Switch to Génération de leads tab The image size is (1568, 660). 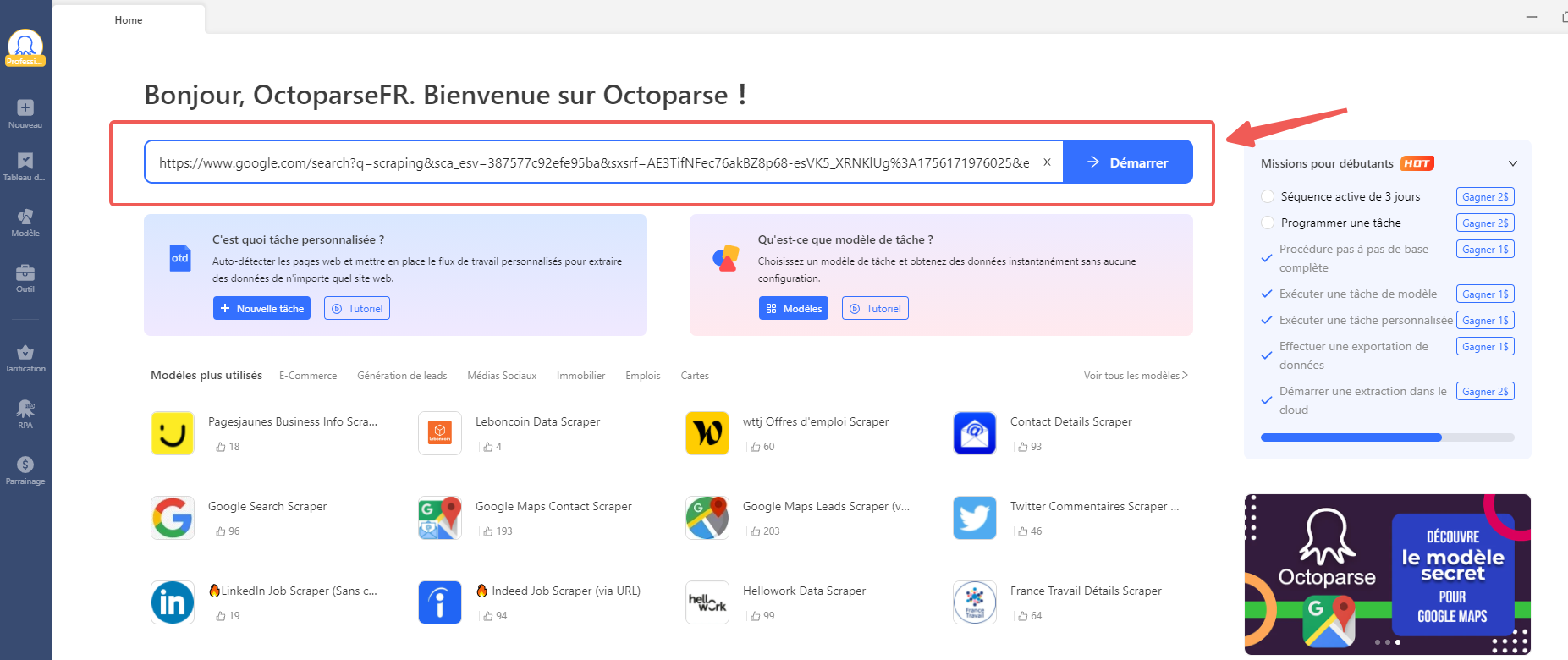coord(402,376)
